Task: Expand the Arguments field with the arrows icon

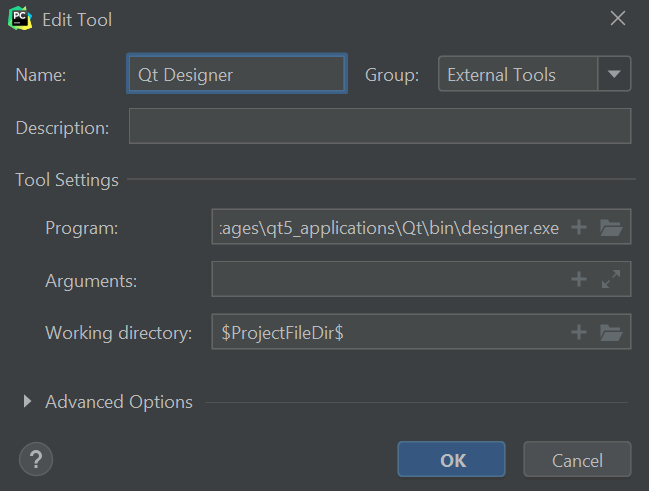Action: pos(610,280)
